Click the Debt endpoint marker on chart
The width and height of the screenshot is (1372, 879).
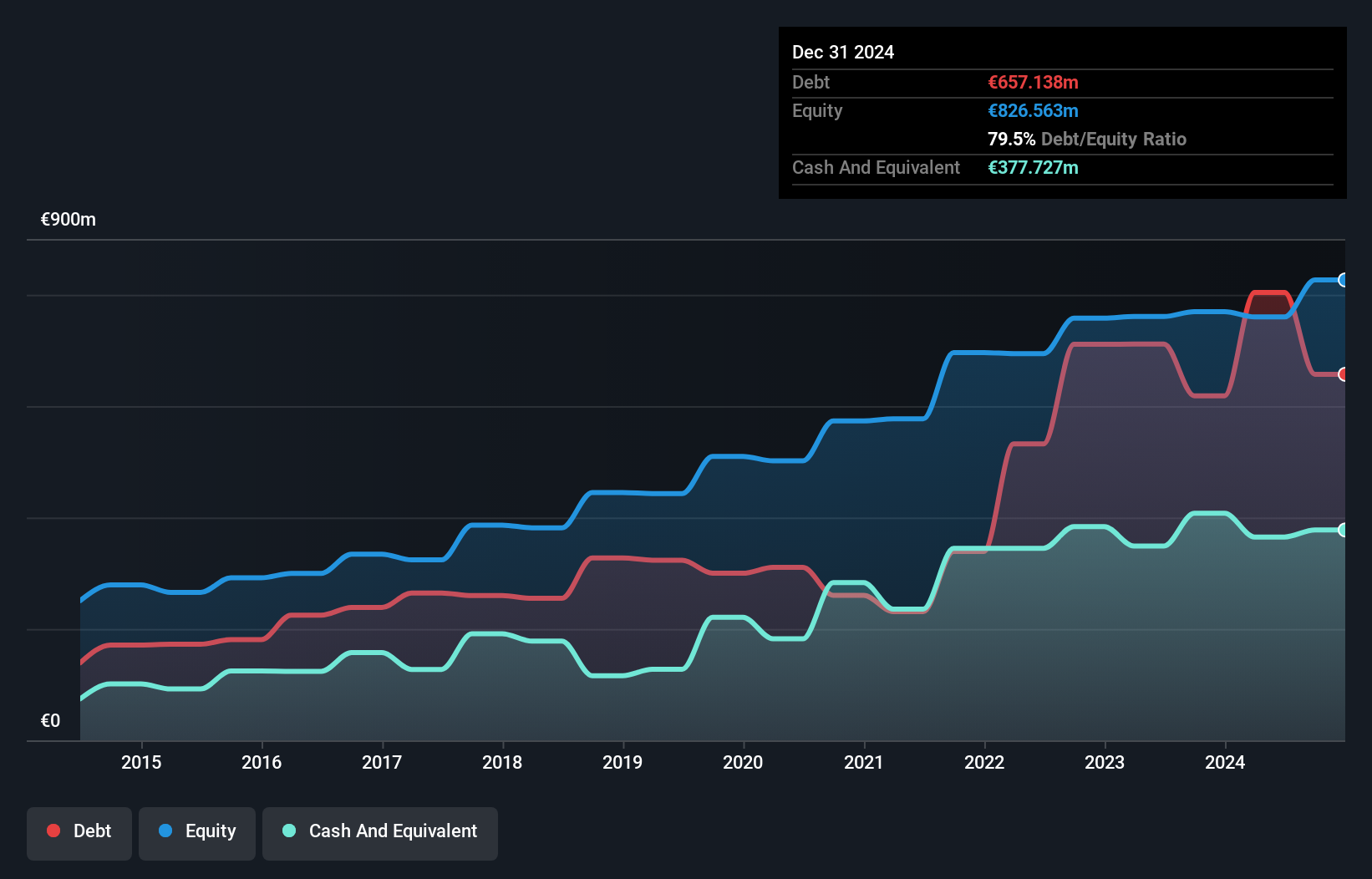1344,374
